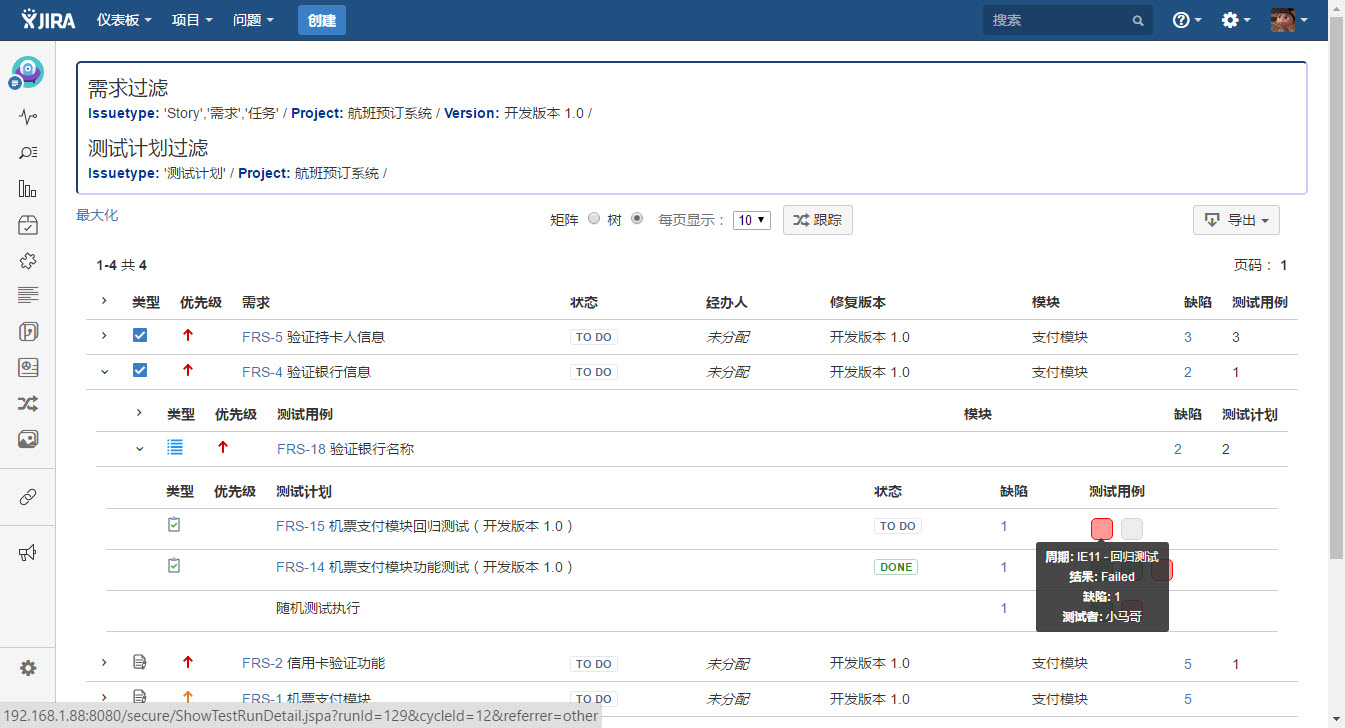This screenshot has width=1345, height=728.
Task: Expand the FRS-2 requirement row
Action: (103, 662)
